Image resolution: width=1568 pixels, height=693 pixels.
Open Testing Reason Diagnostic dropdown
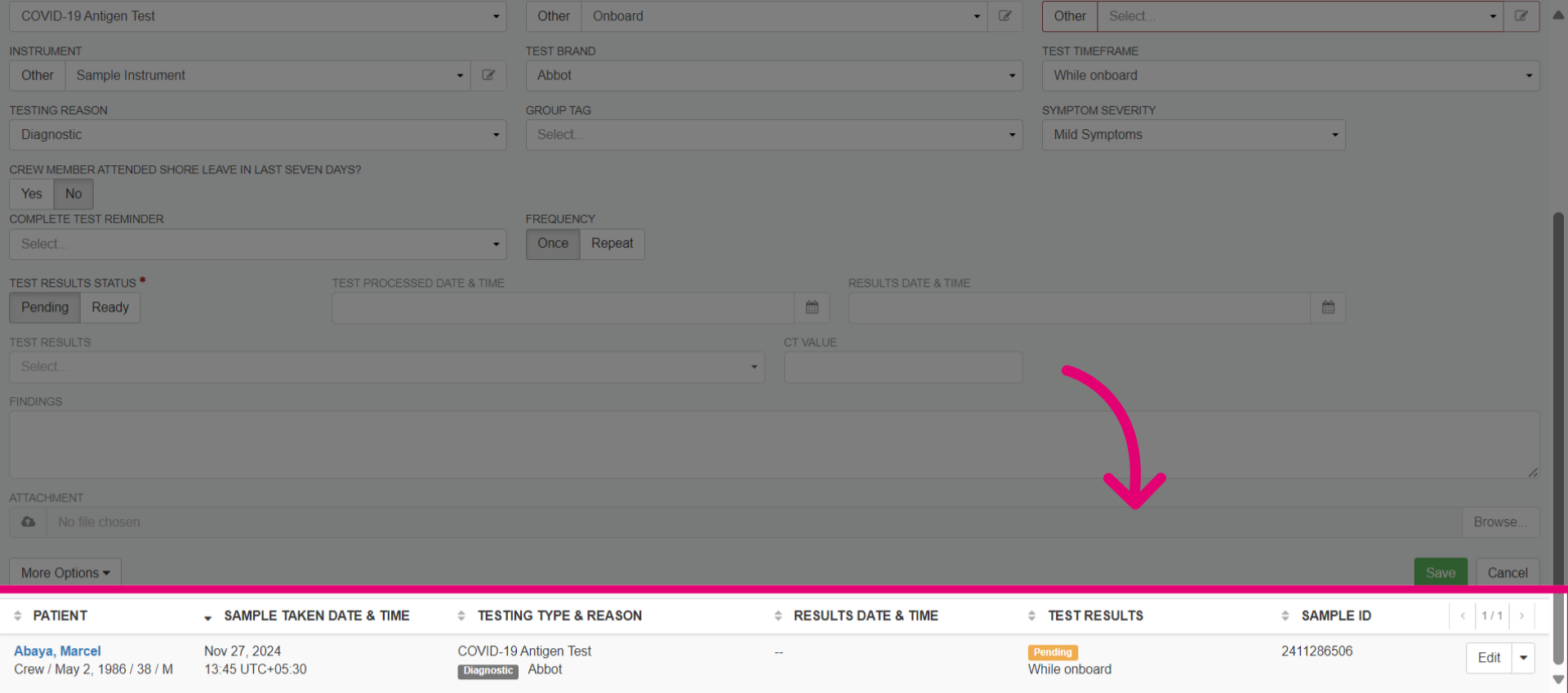[x=258, y=135]
